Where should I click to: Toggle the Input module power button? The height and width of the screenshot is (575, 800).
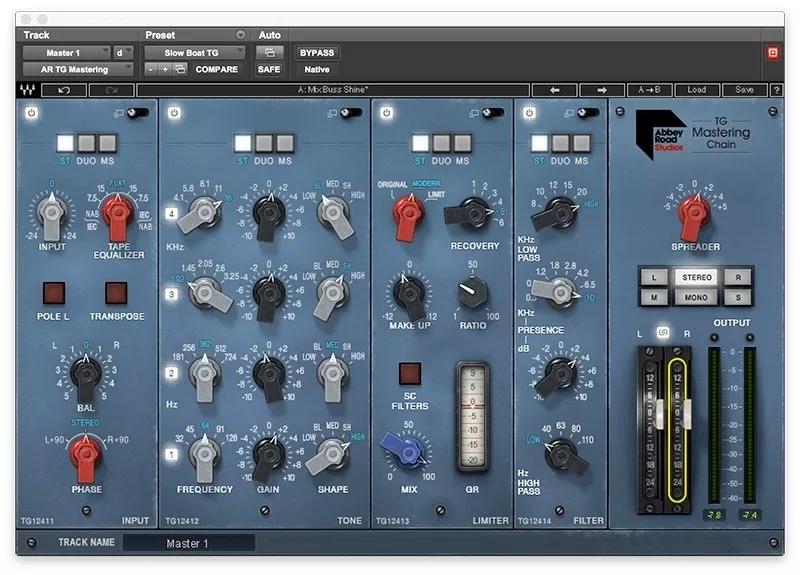[x=31, y=113]
